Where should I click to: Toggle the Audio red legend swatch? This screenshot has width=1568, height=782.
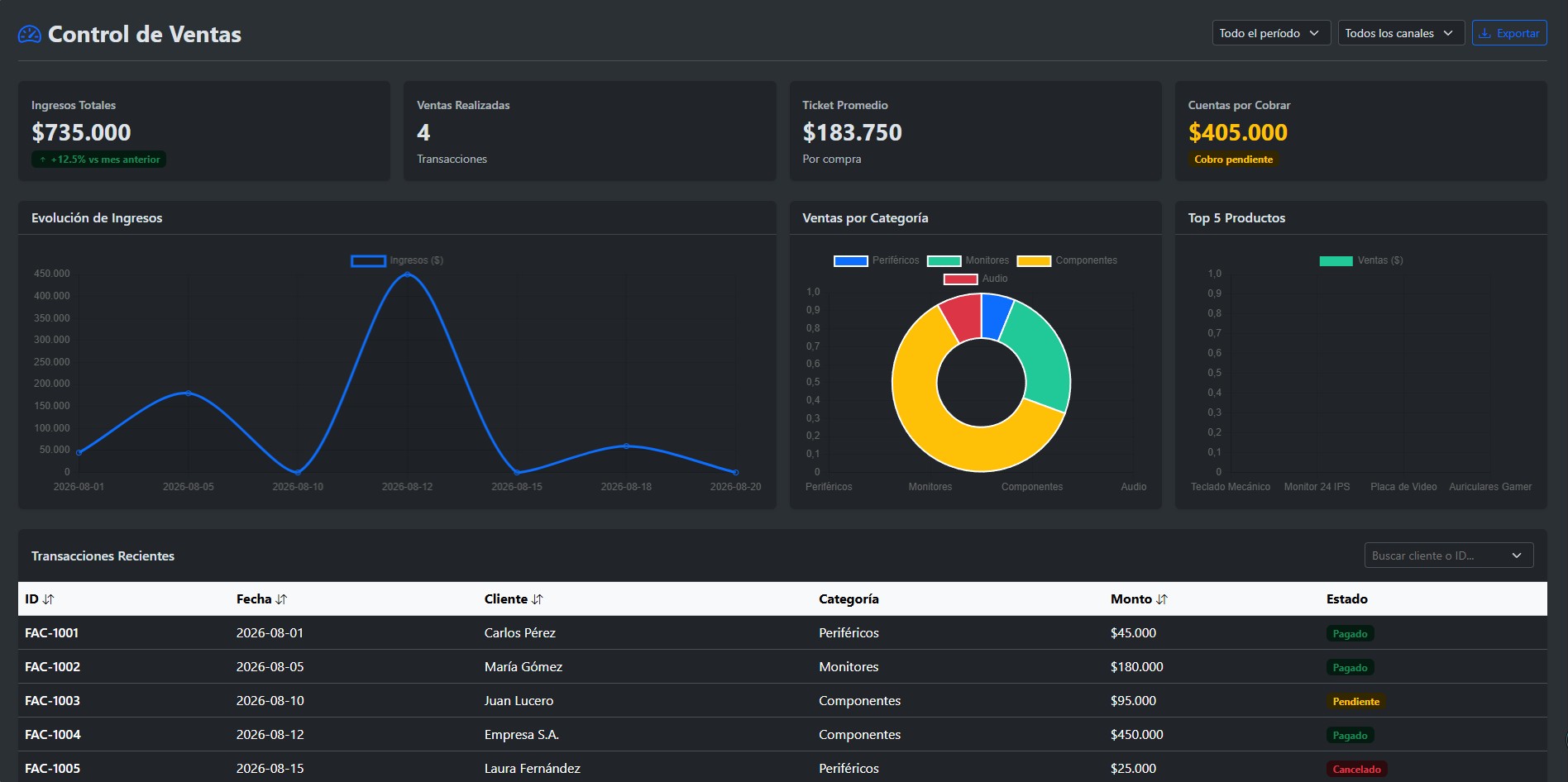(x=960, y=279)
